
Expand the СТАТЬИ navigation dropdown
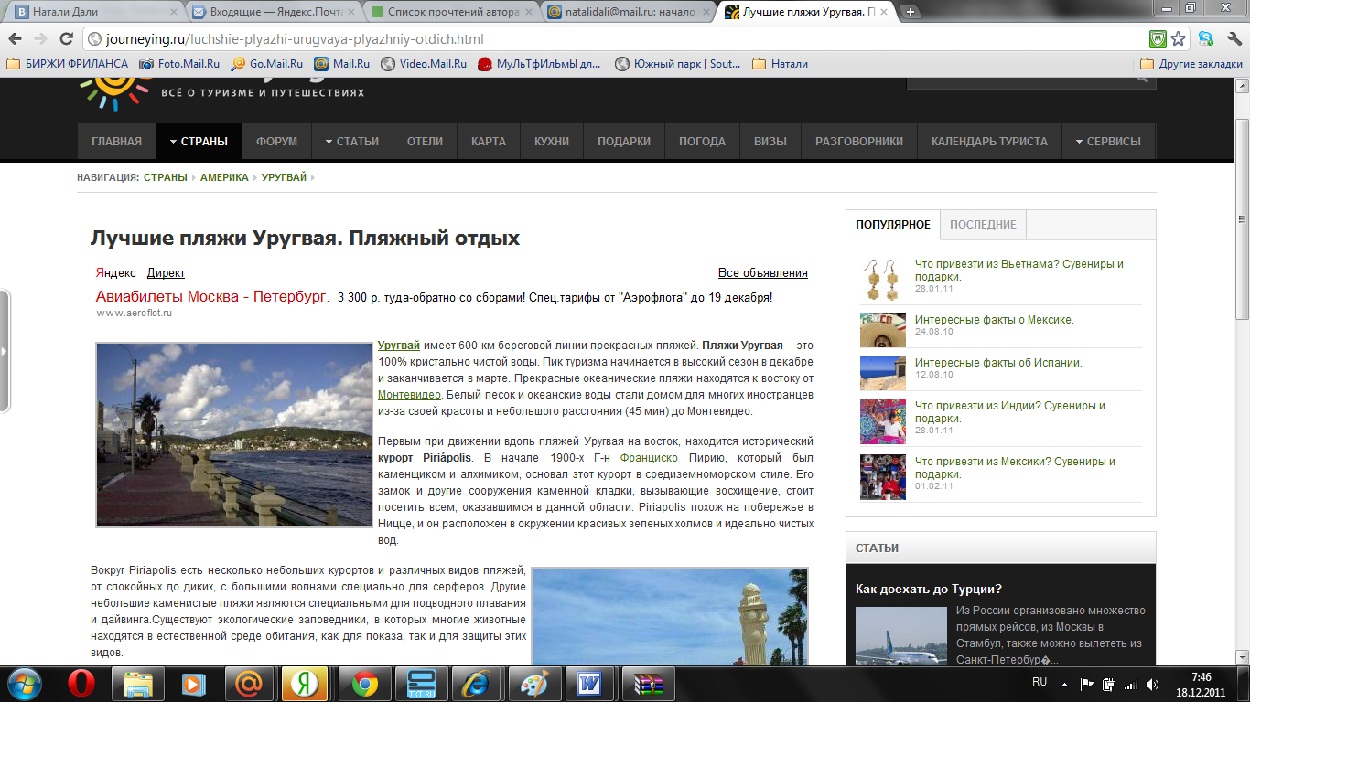(x=352, y=141)
